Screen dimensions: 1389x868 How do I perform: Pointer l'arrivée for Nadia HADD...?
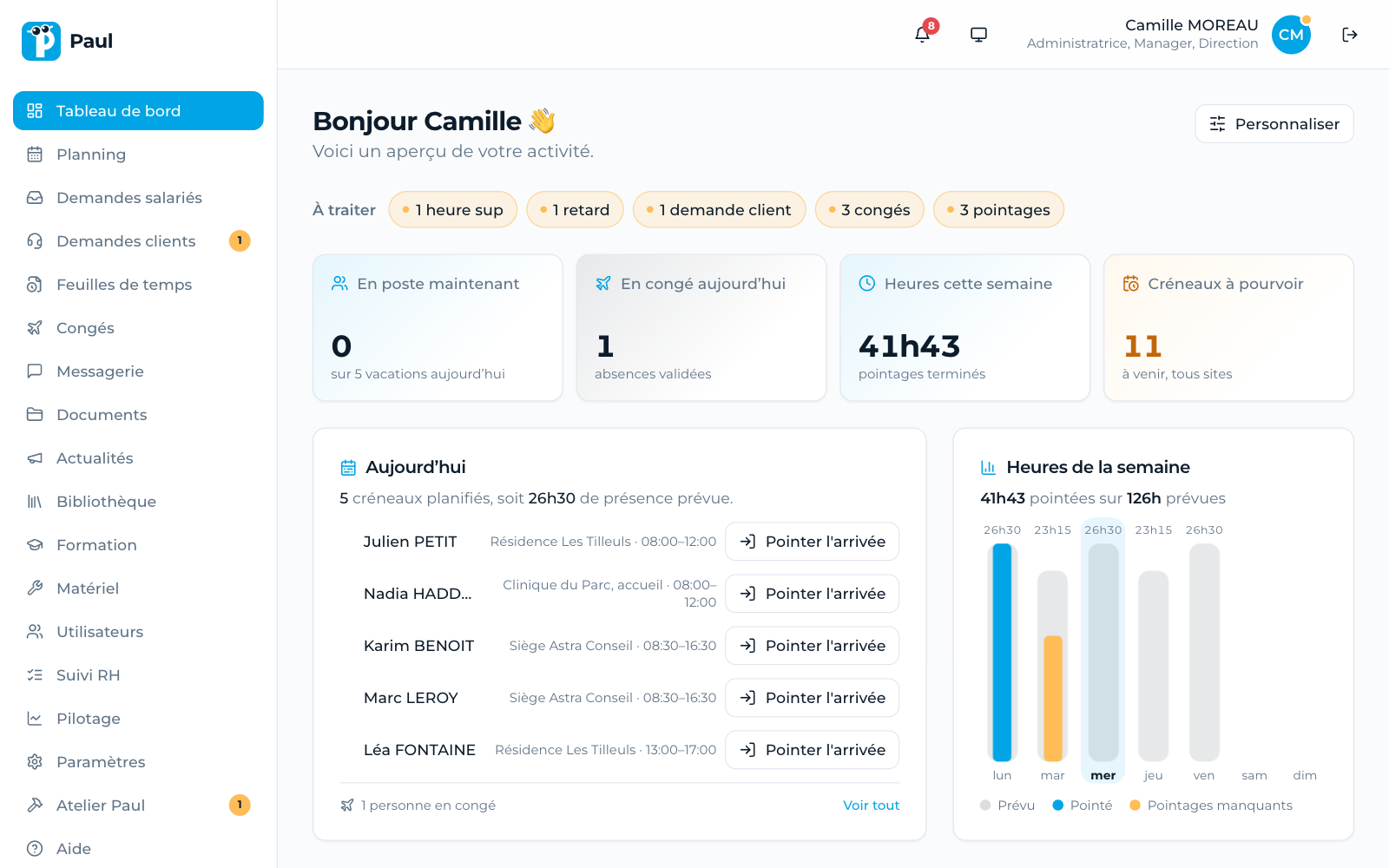click(813, 594)
